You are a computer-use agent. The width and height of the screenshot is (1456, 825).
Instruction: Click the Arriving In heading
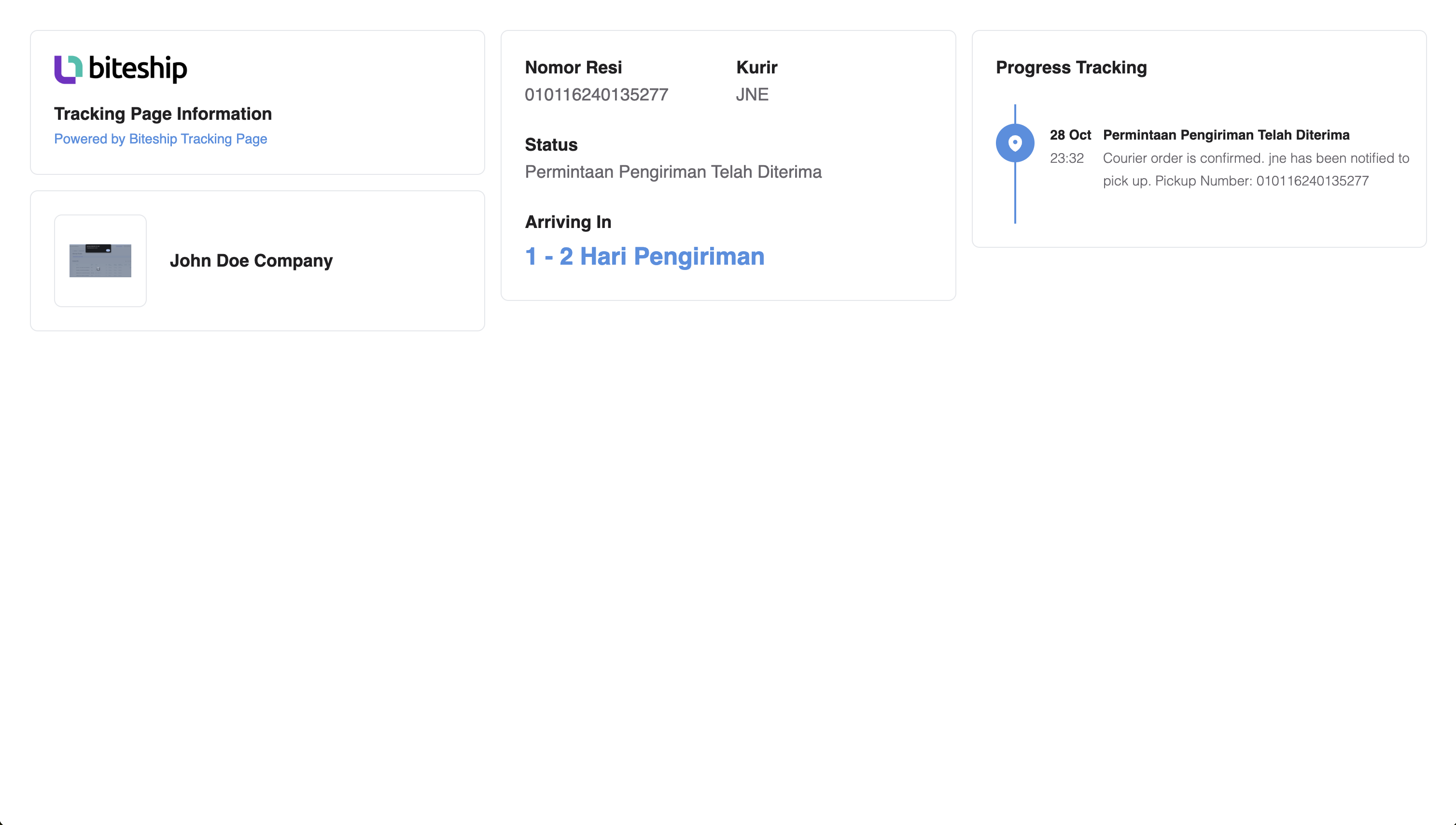[568, 222]
